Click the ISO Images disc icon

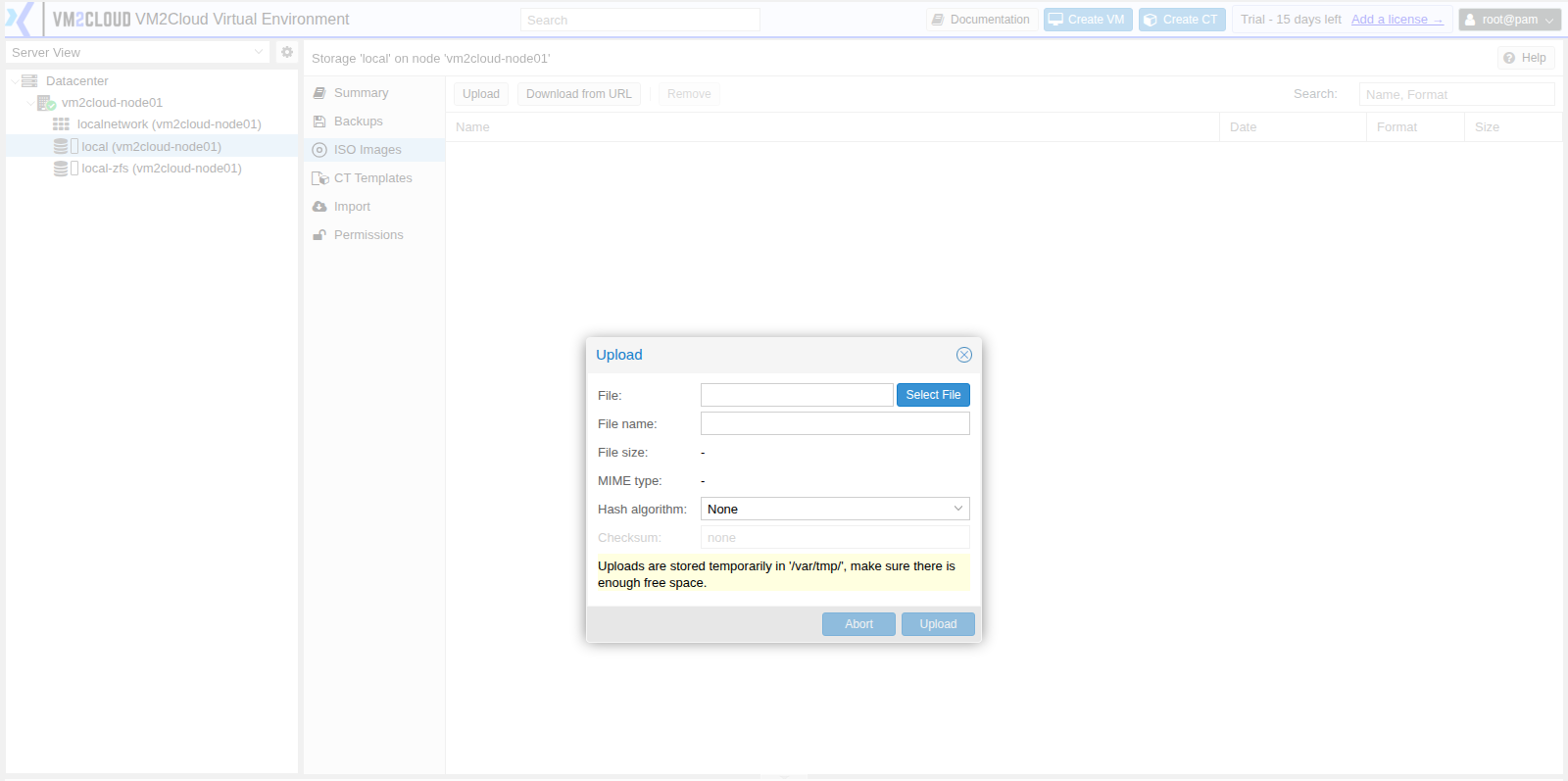[319, 150]
